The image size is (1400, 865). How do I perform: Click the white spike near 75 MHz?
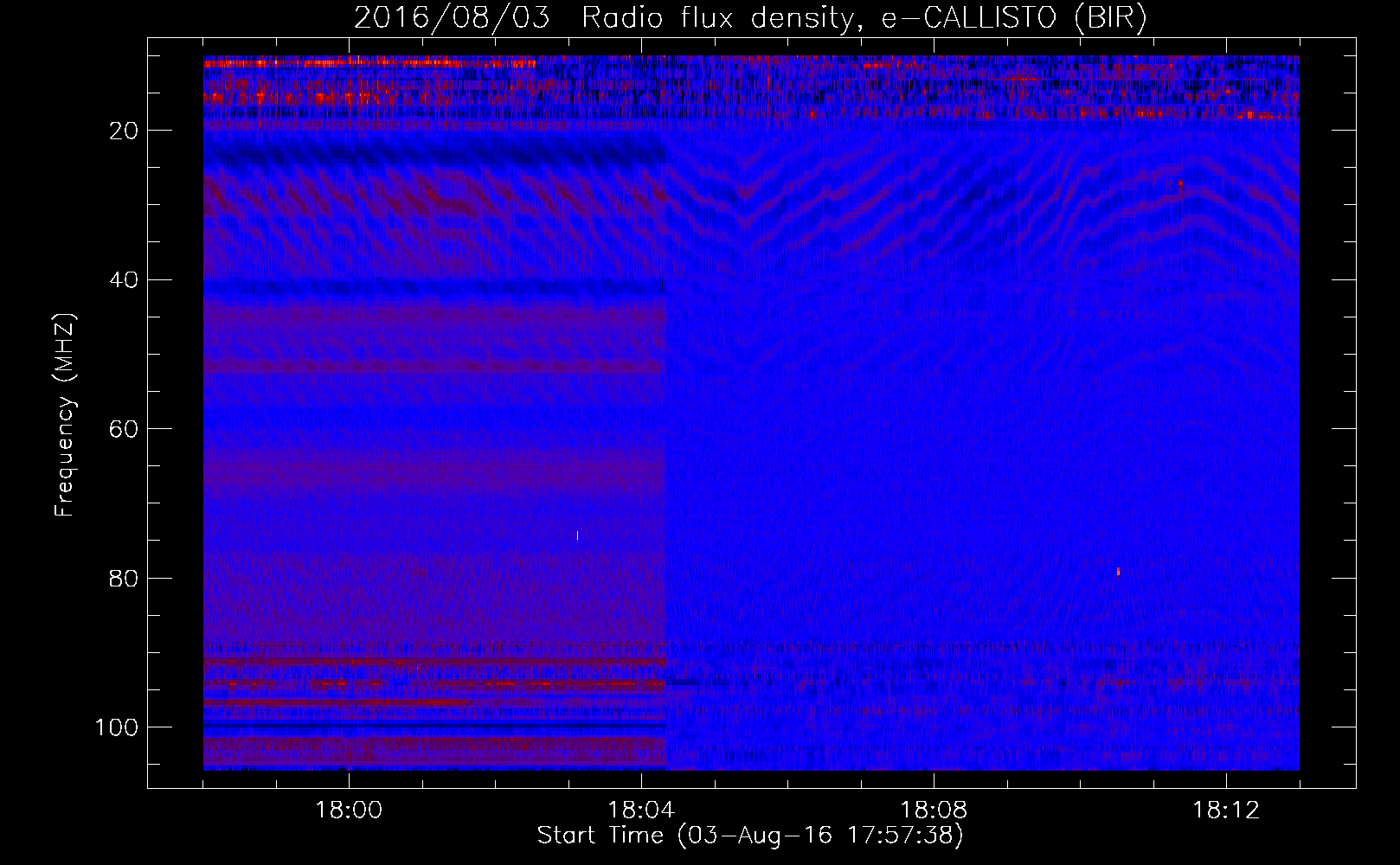[x=577, y=535]
